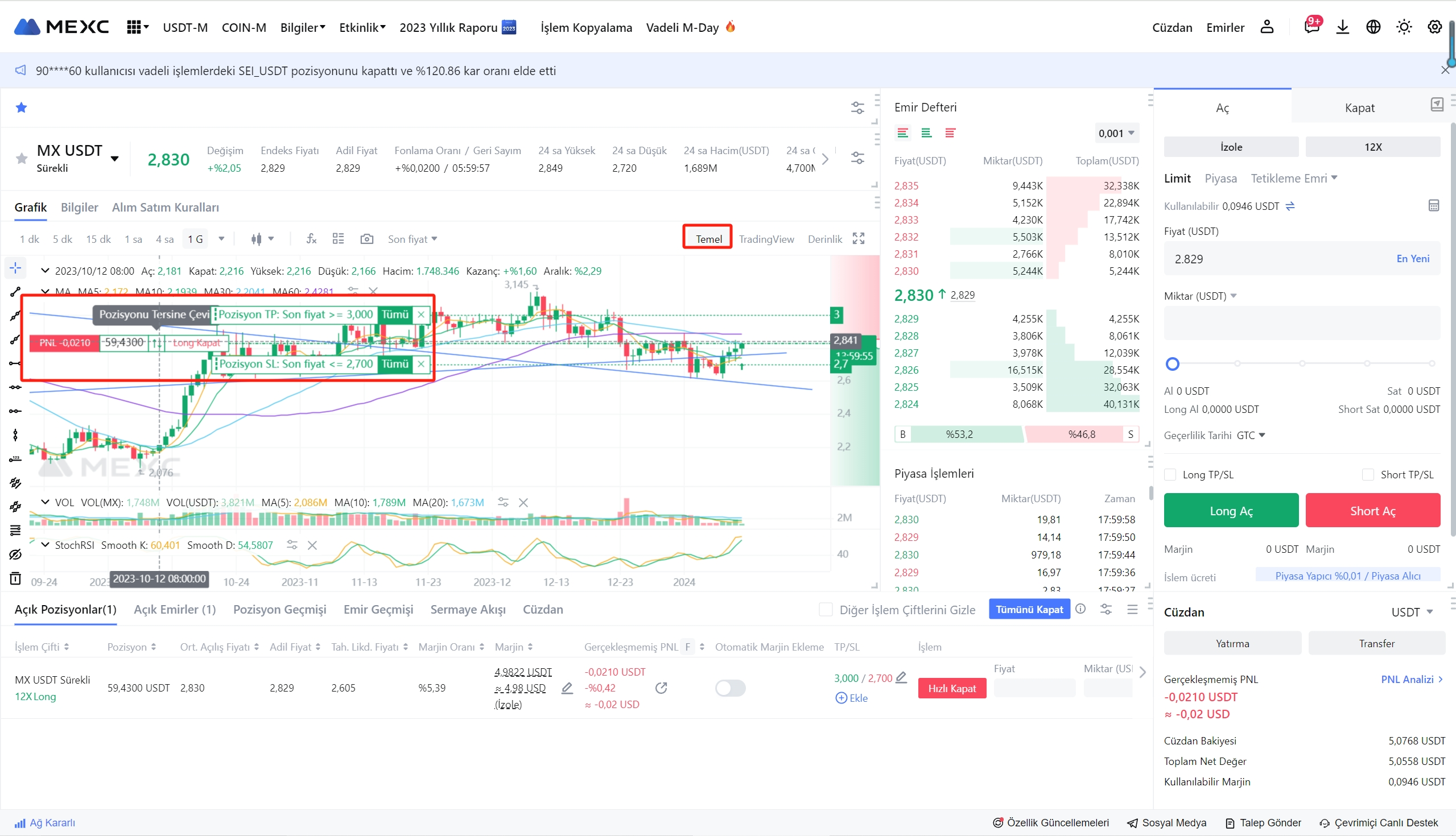
Task: Click the download app icon
Action: pos(1342,27)
